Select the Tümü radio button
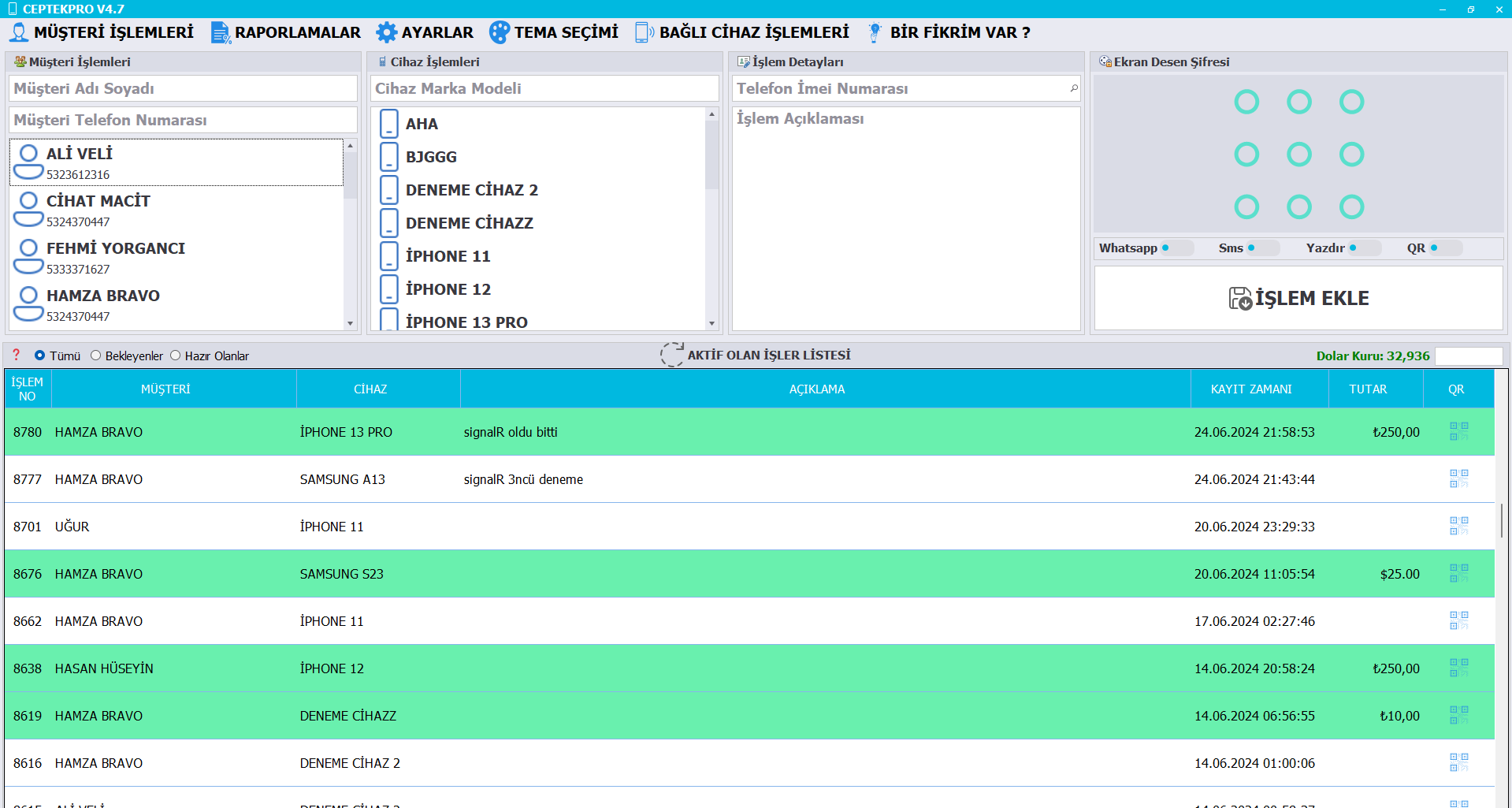Image resolution: width=1512 pixels, height=808 pixels. (x=39, y=356)
